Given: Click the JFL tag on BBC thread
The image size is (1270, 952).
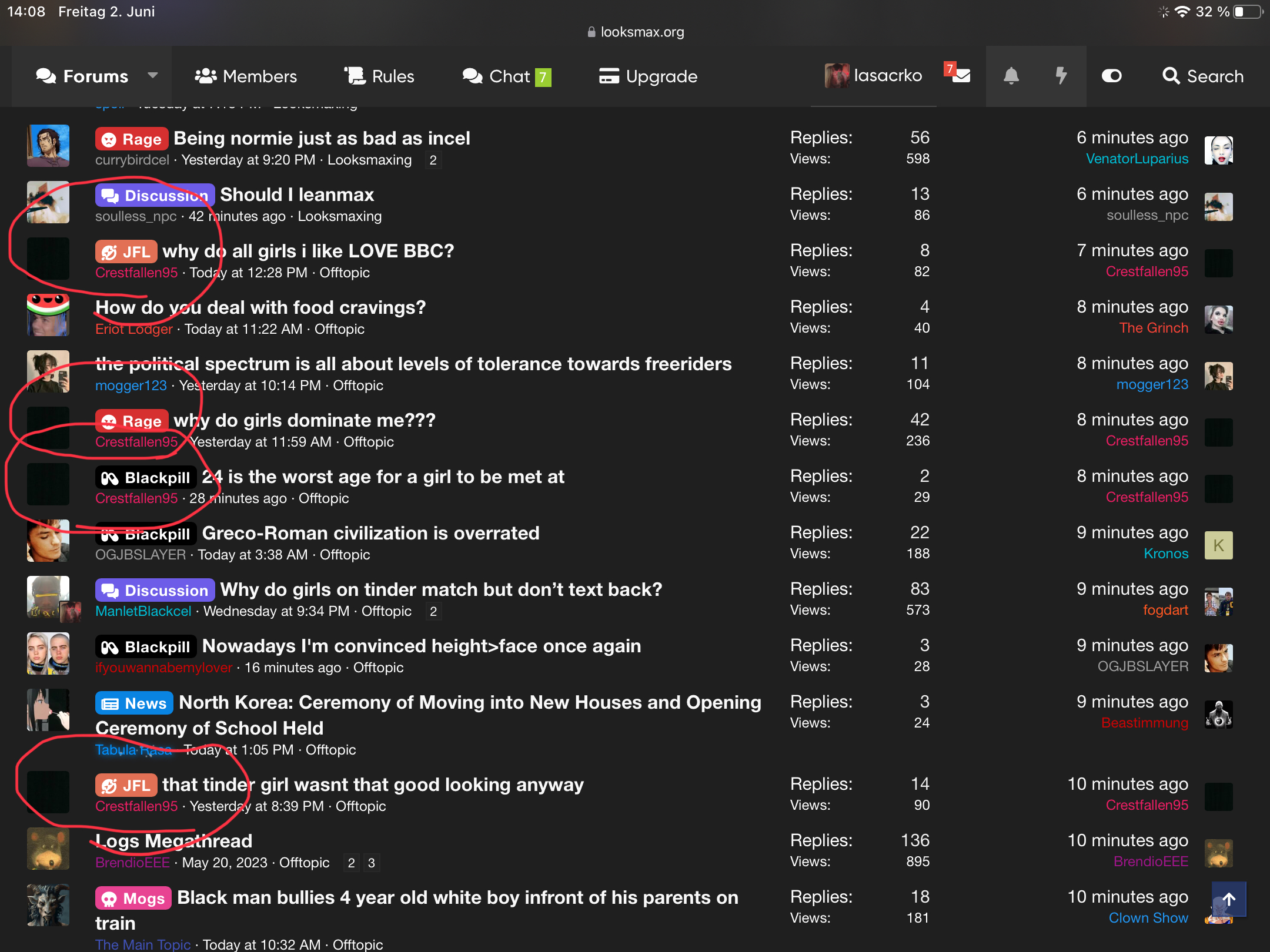Looking at the screenshot, I should [x=126, y=252].
